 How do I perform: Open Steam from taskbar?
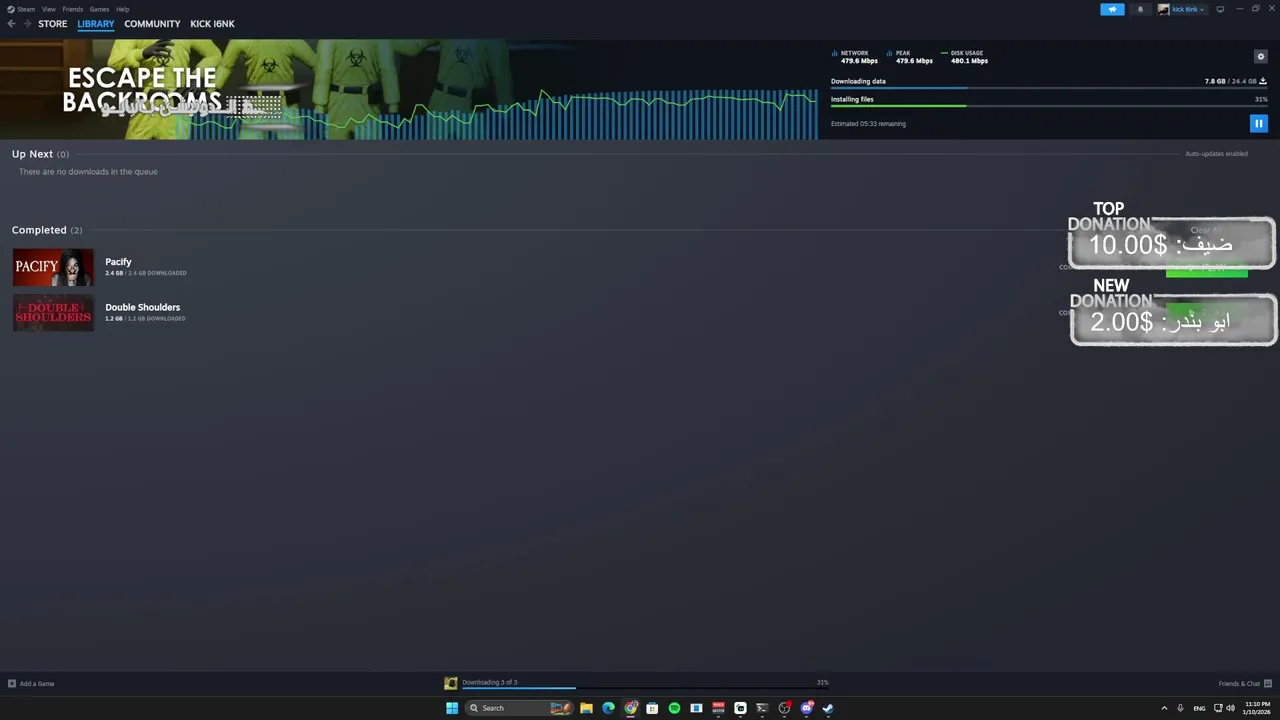[x=828, y=708]
